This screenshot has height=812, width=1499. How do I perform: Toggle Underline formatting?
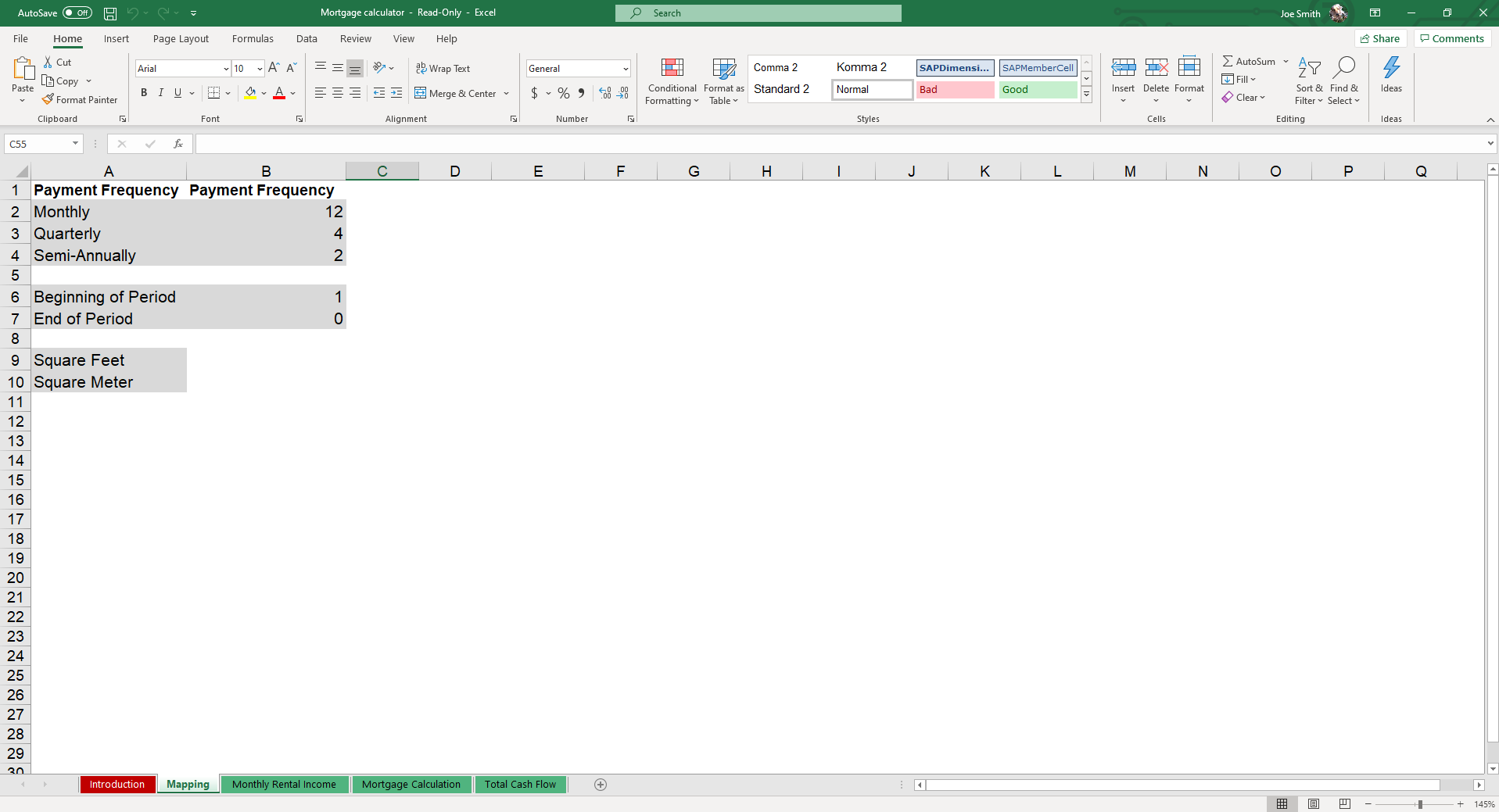tap(178, 93)
